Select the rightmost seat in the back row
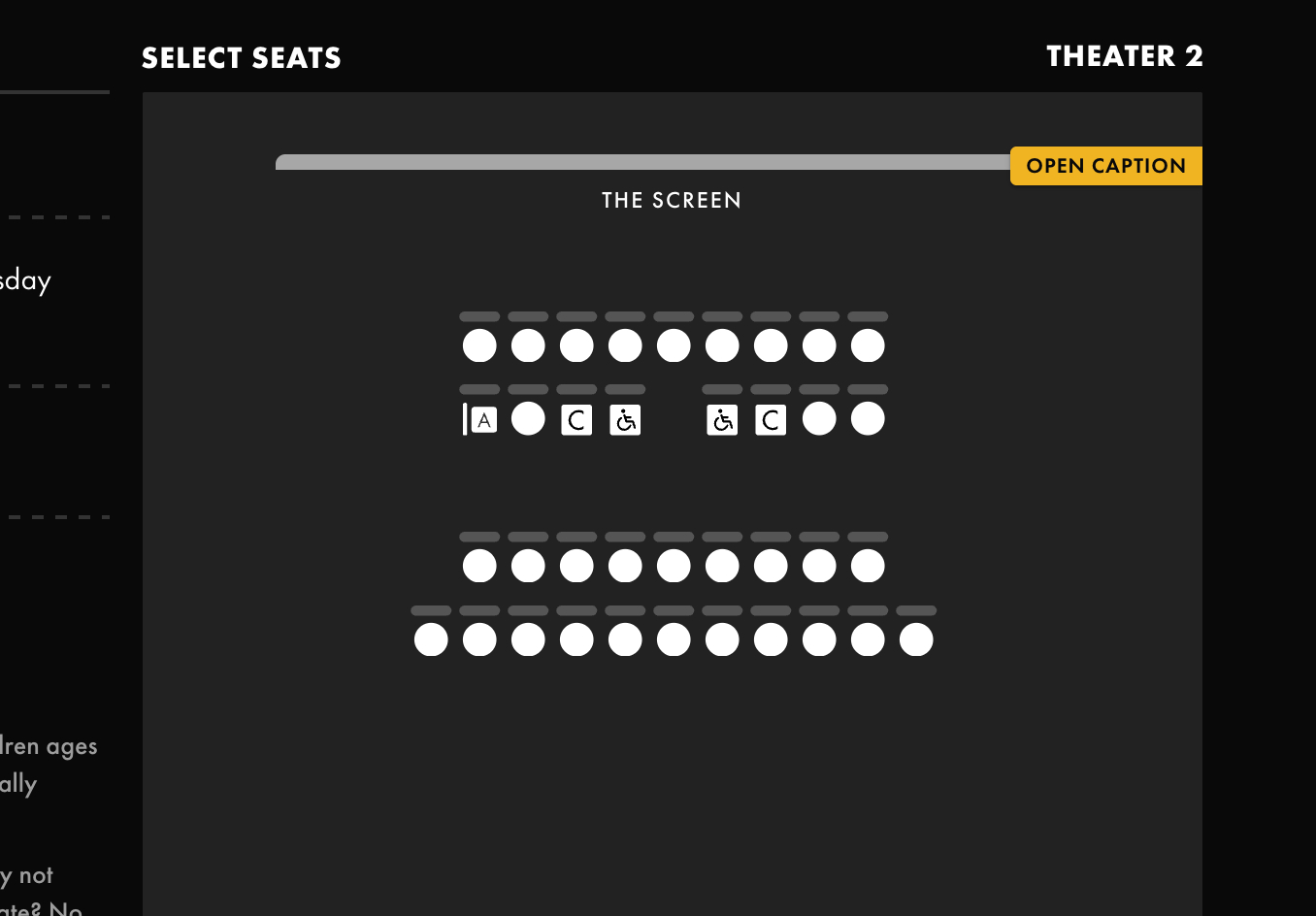Viewport: 1316px width, 916px height. pyautogui.click(x=916, y=639)
